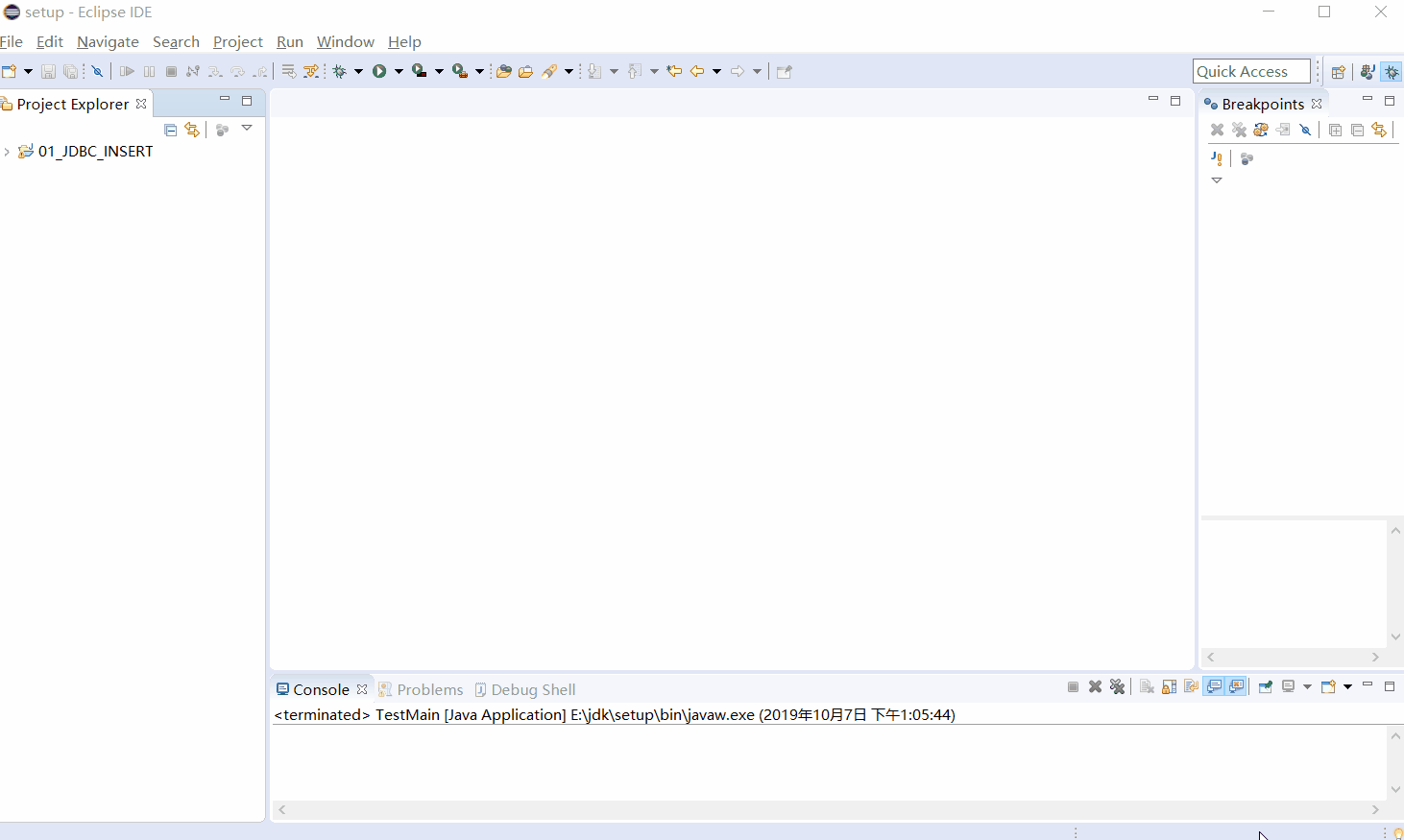Toggle Scroll Lock in Console
1404x840 pixels.
1169,686
